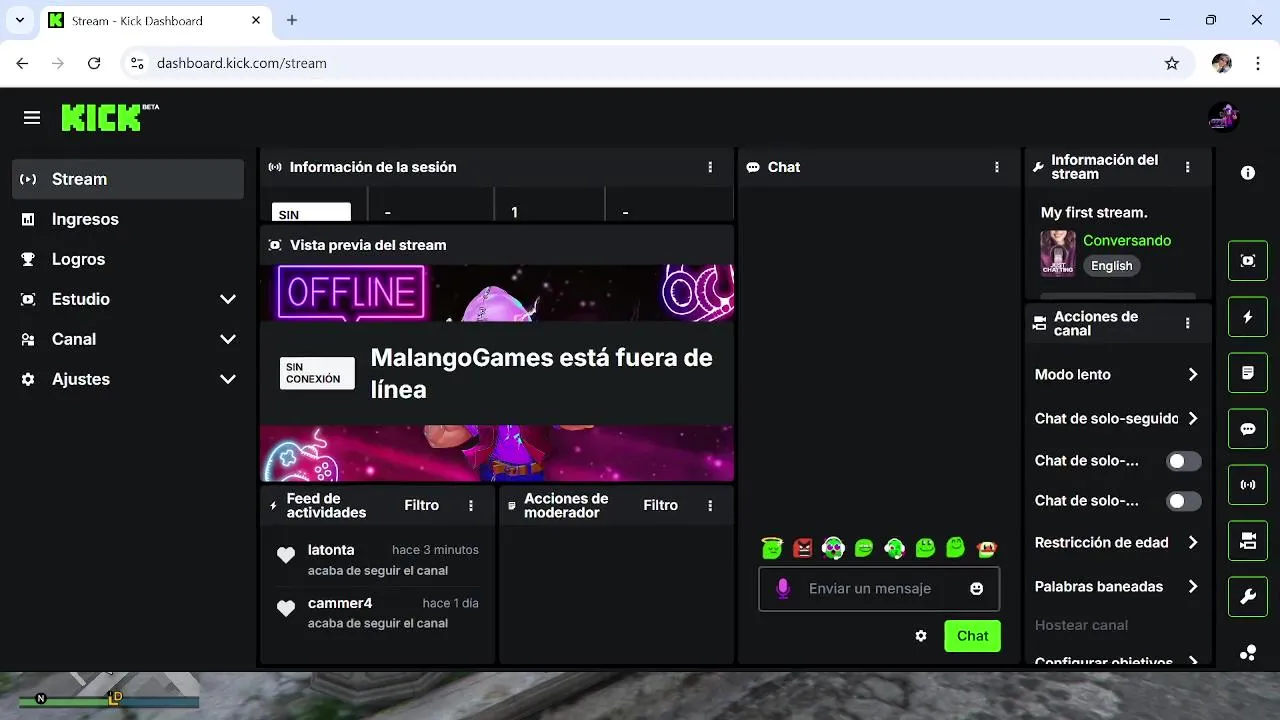The height and width of the screenshot is (720, 1280).
Task: Click the SIN CONEXIÓN badge in stream preview
Action: point(317,373)
